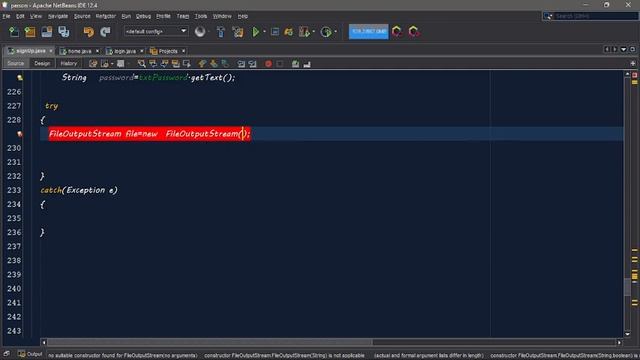Open the show opened documents list arrow
Viewport: 640px width, 360px height.
tap(623, 49)
